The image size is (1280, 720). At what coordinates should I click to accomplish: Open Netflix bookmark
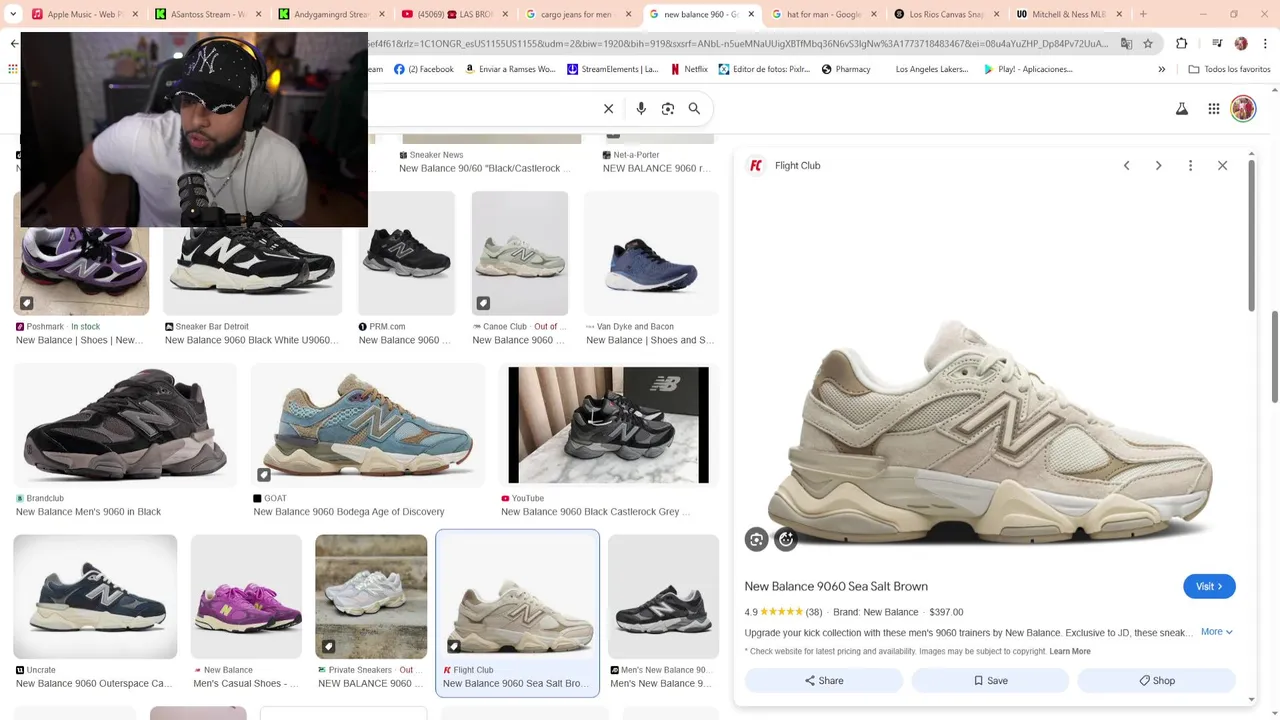click(x=689, y=69)
